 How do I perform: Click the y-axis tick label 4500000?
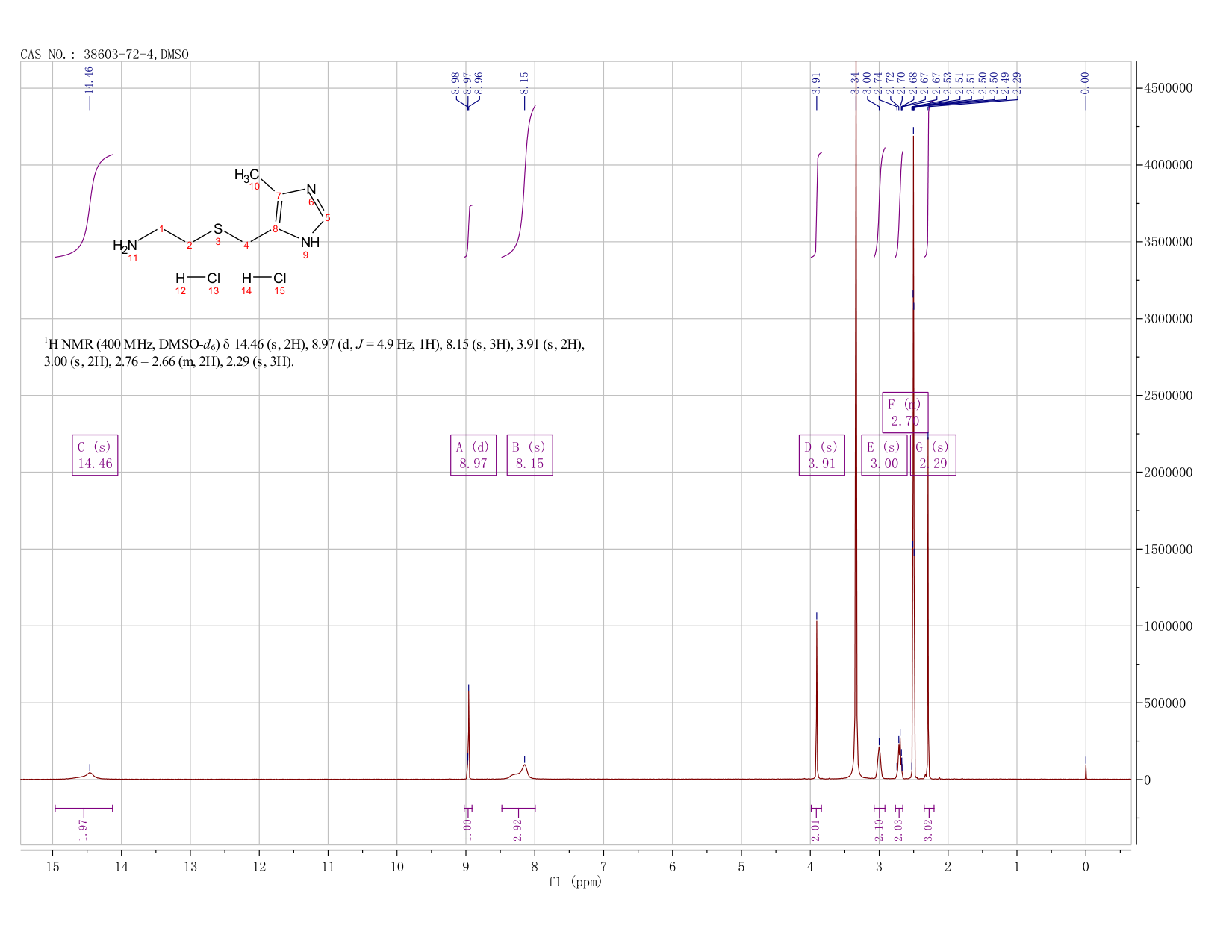click(1167, 88)
